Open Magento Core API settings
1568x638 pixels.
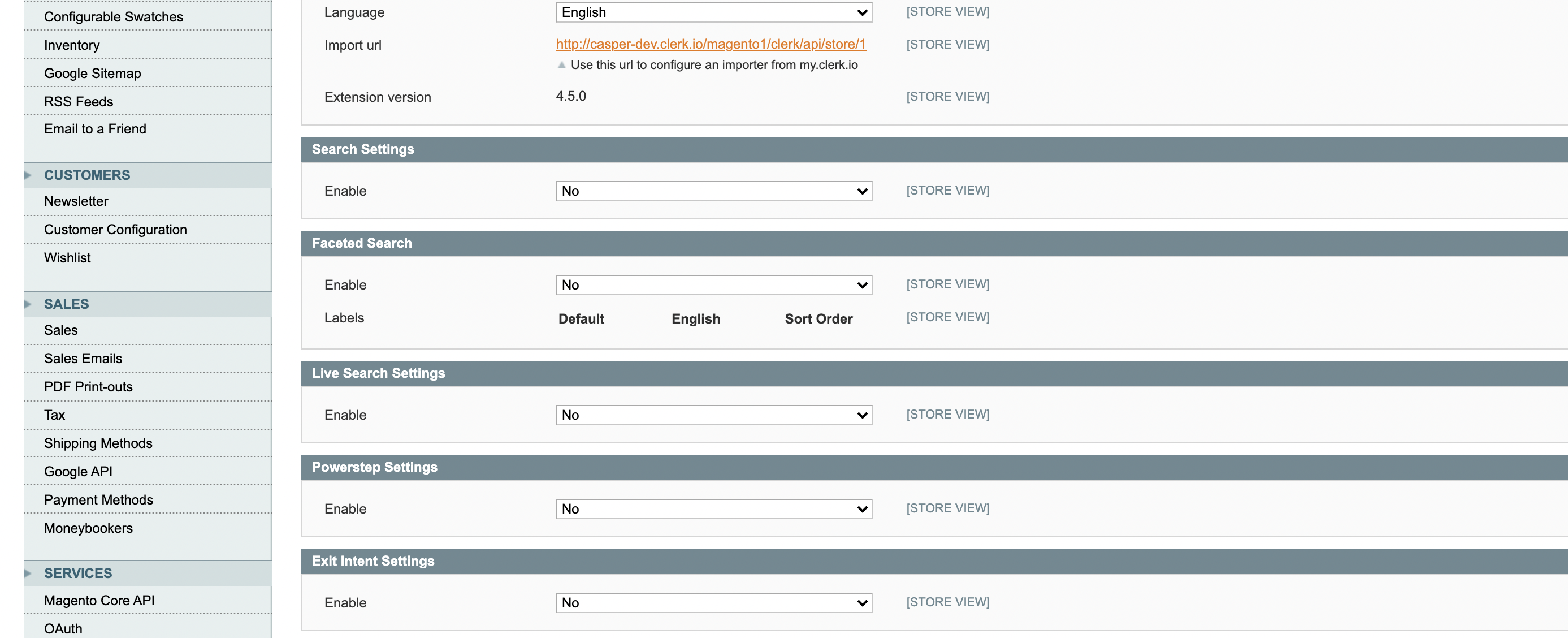(x=98, y=600)
